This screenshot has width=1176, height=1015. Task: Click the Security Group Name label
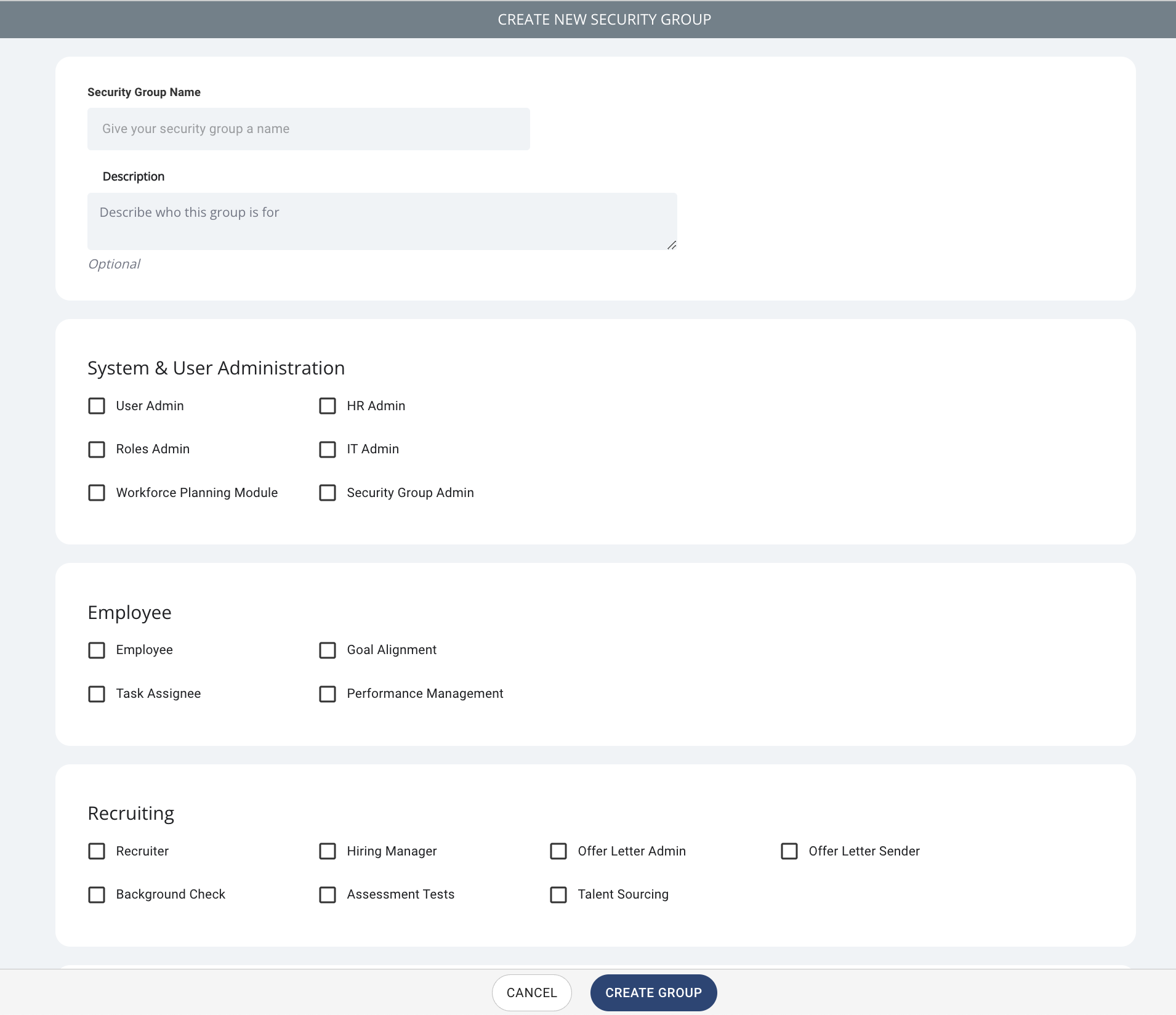click(x=144, y=92)
